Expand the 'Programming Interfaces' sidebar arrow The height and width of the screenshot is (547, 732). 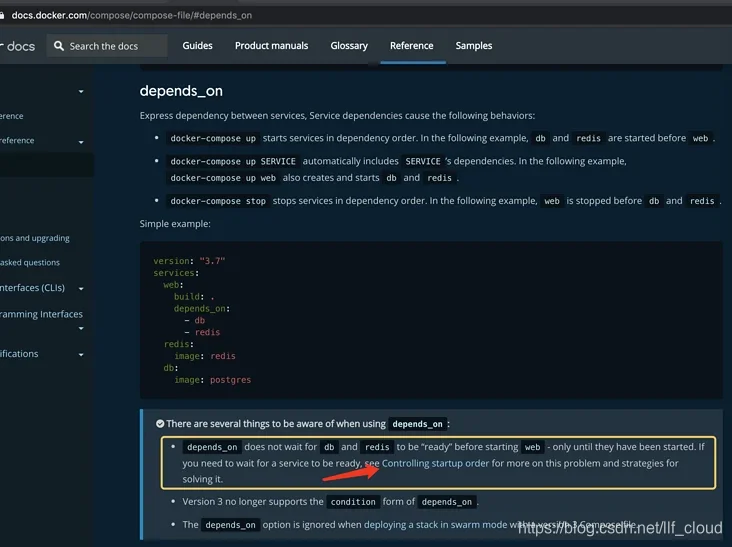click(x=81, y=329)
